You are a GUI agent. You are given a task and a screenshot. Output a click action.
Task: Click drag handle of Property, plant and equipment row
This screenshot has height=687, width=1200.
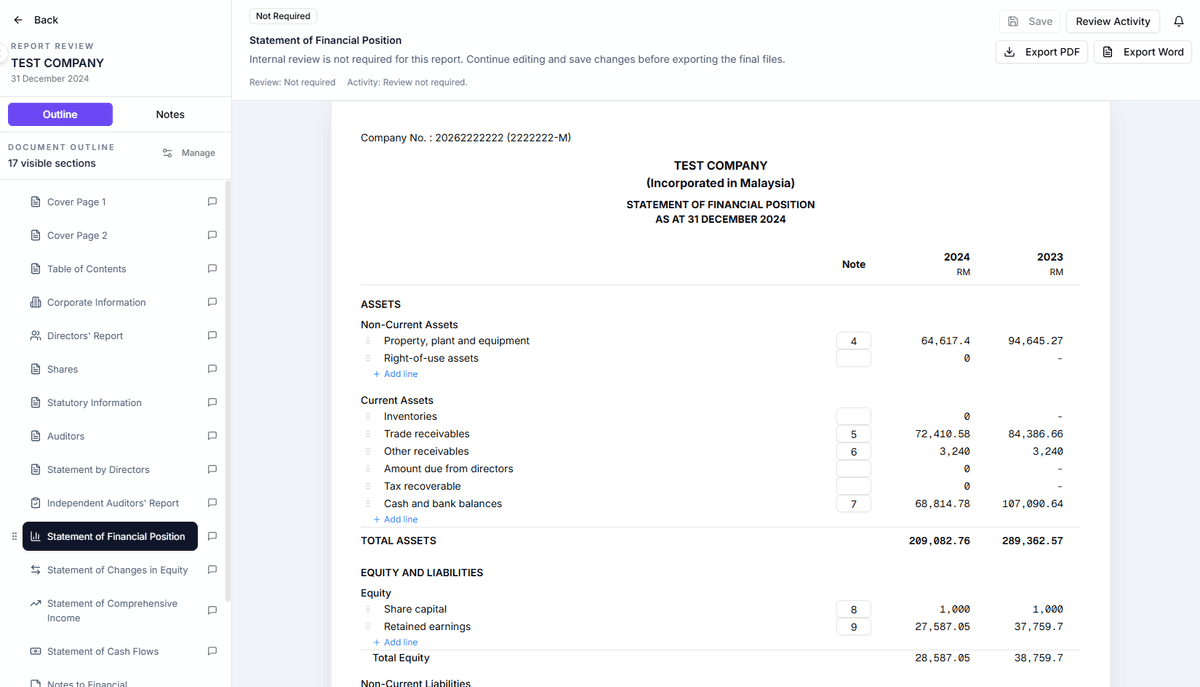[x=369, y=341]
